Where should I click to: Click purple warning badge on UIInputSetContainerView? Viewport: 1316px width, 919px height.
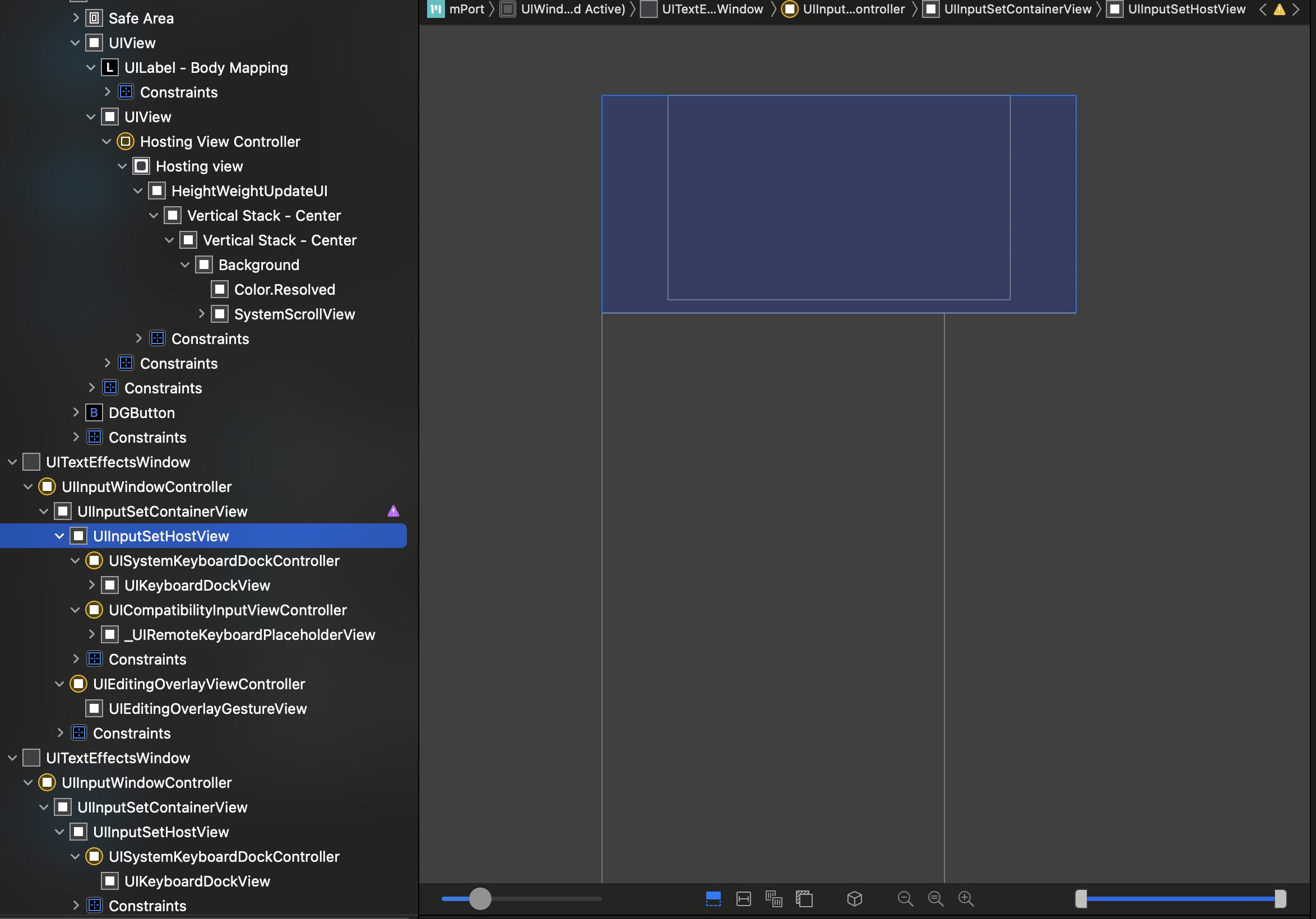(x=393, y=511)
